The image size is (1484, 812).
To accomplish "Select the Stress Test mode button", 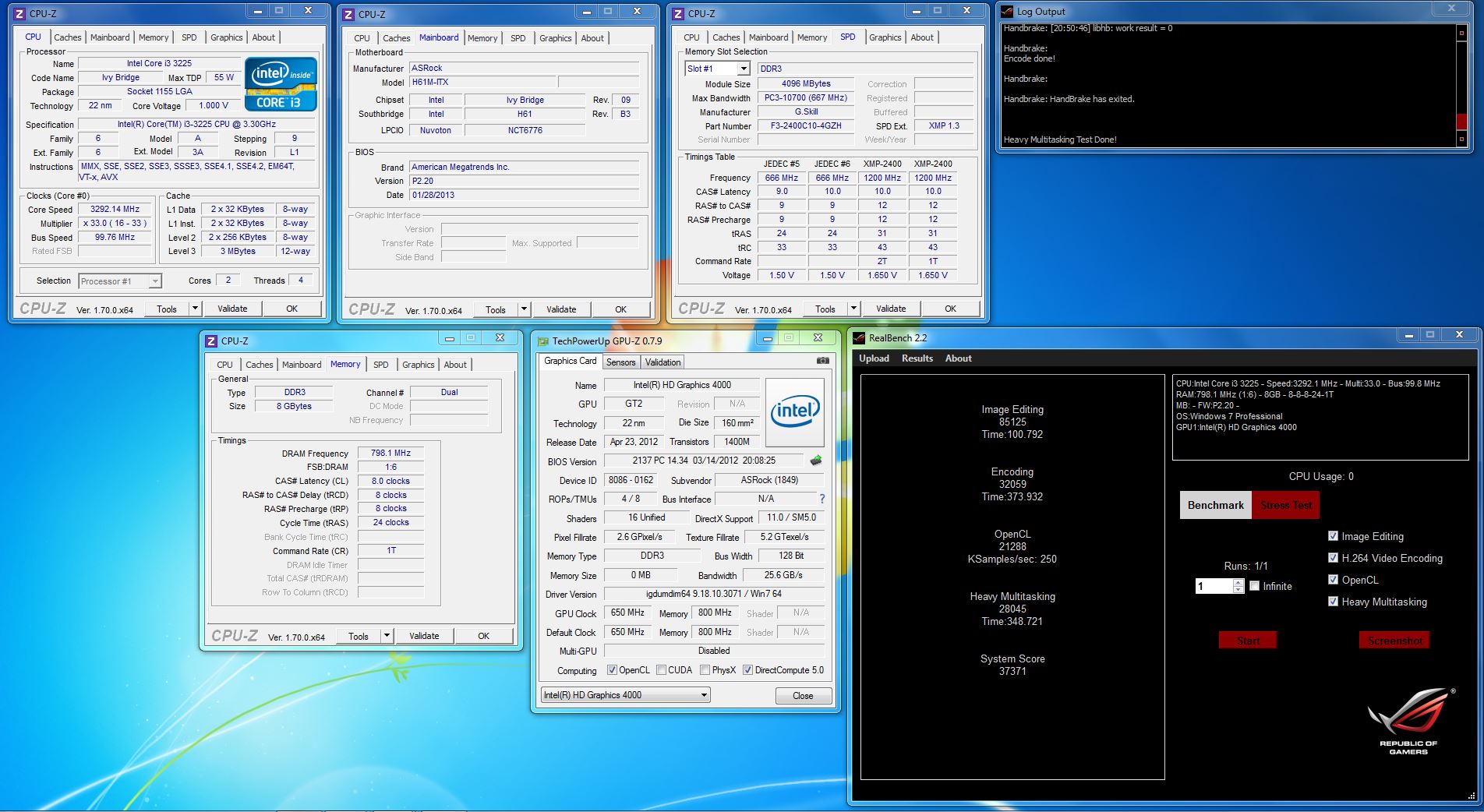I will click(1285, 505).
